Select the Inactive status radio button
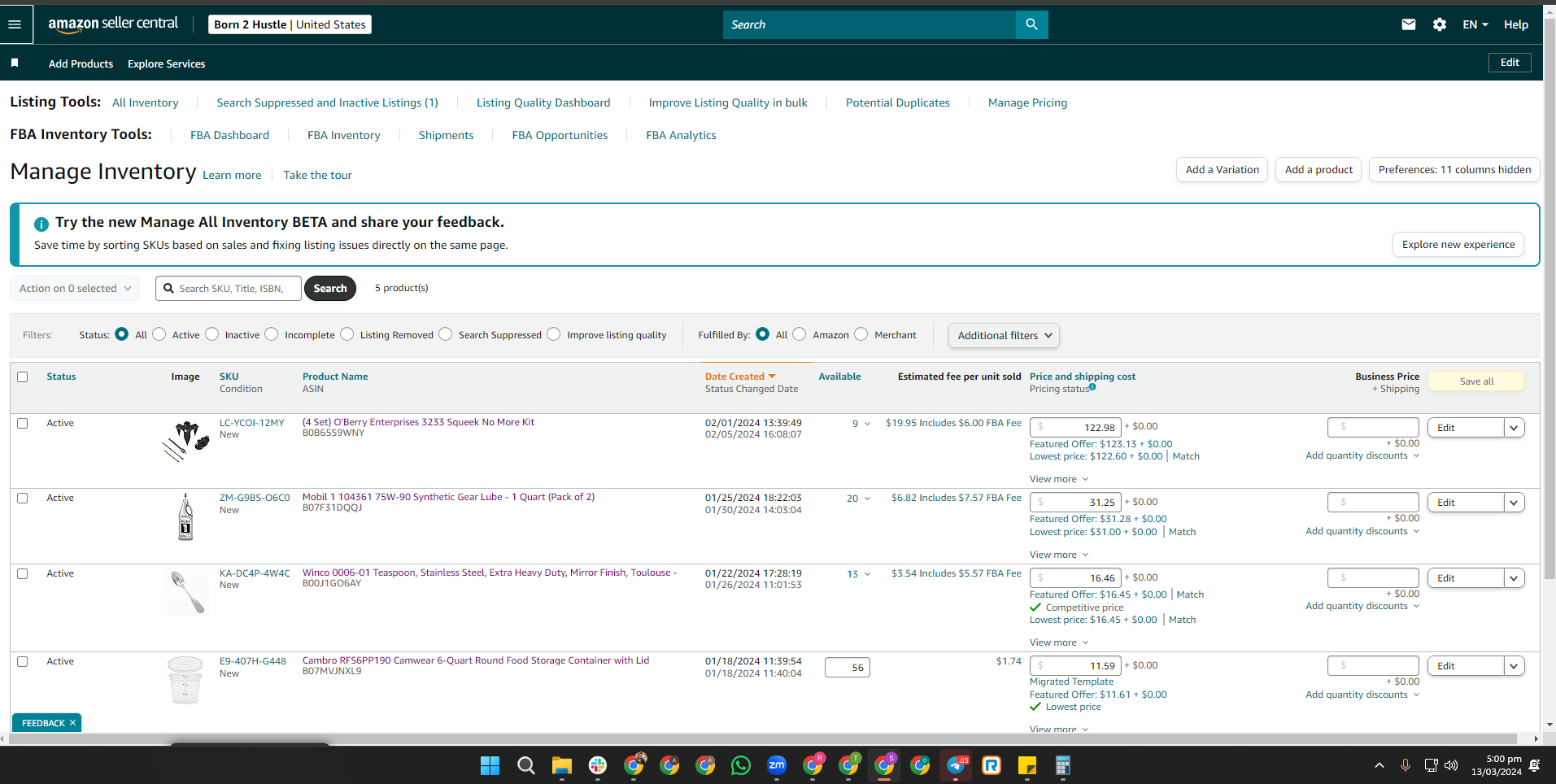 212,334
